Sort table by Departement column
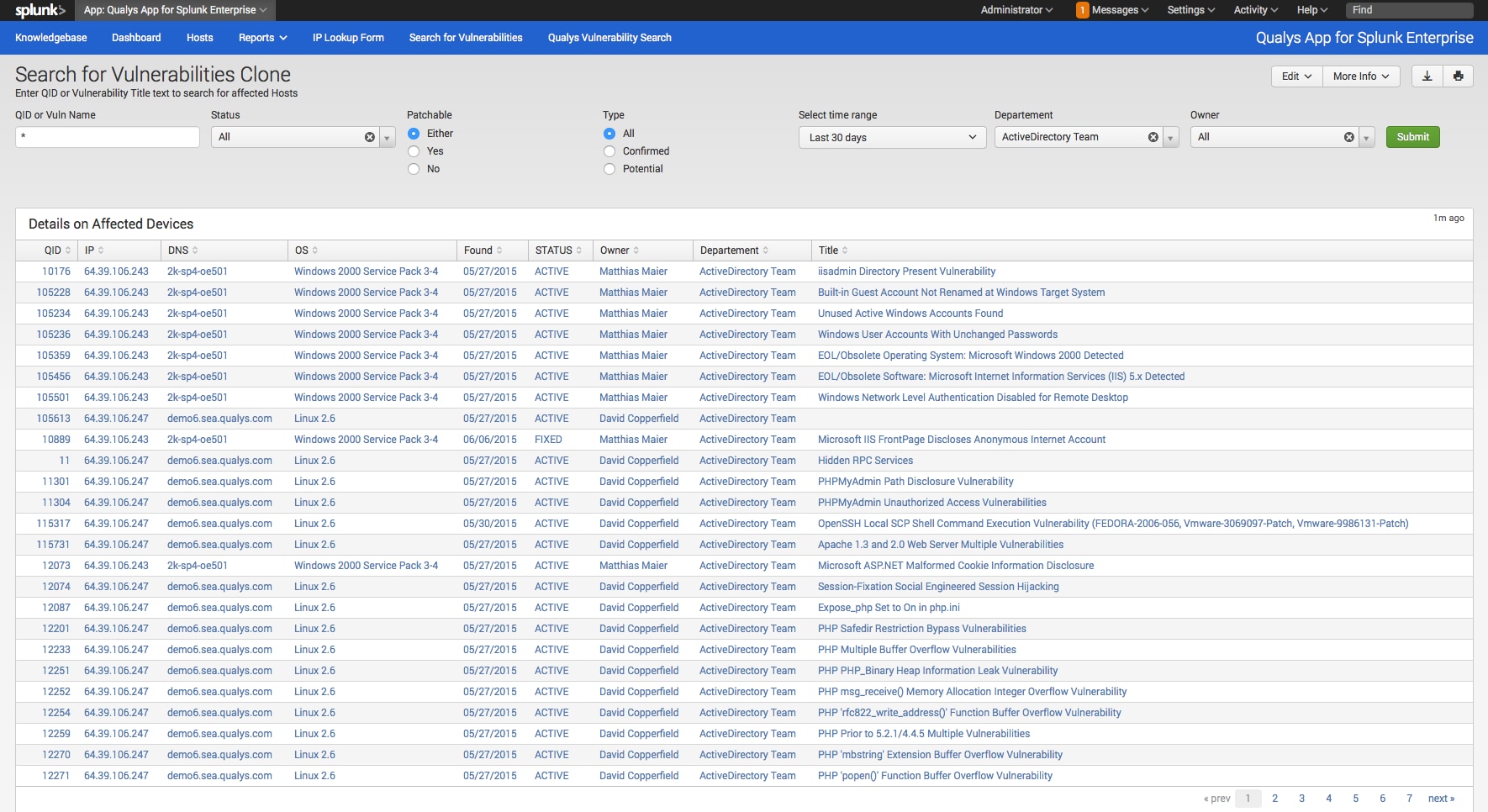 pyautogui.click(x=734, y=250)
